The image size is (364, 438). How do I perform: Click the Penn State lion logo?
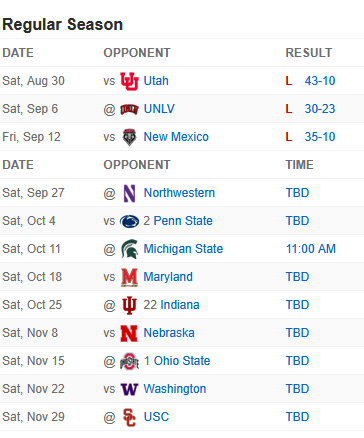(x=129, y=221)
